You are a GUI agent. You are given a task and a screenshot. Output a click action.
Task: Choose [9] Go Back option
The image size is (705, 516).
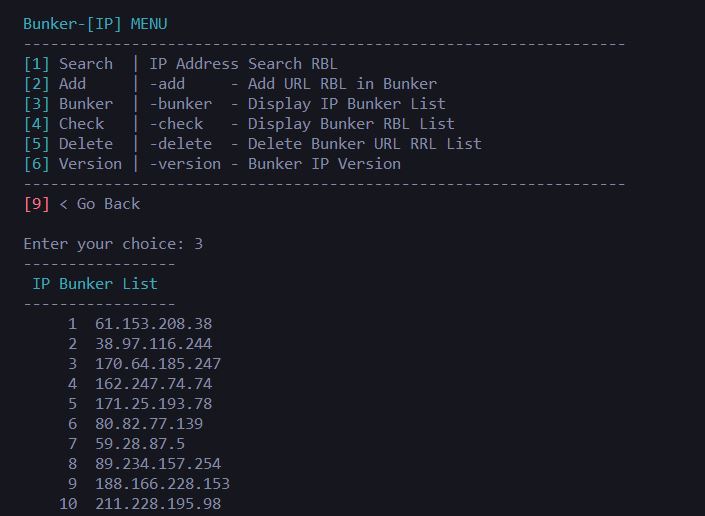tap(81, 204)
